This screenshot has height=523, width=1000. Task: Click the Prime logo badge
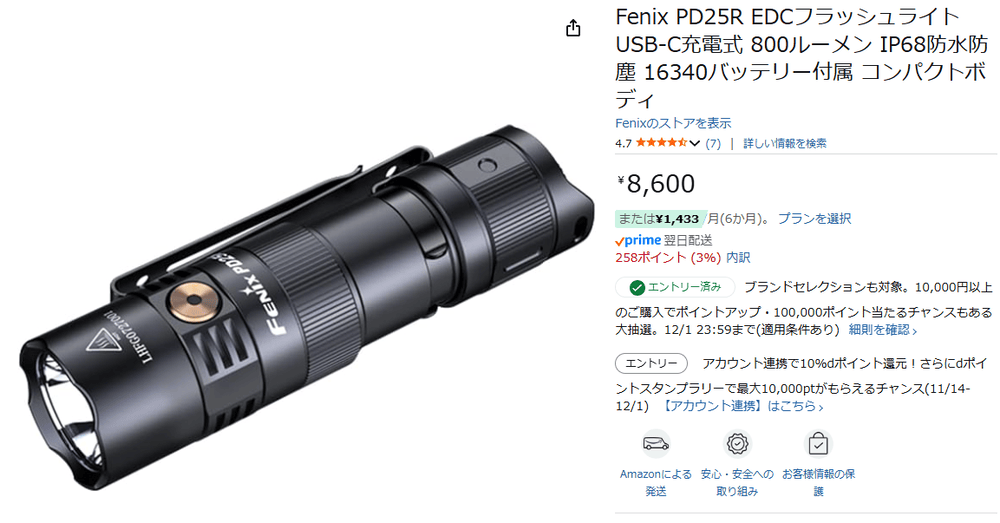coord(638,240)
